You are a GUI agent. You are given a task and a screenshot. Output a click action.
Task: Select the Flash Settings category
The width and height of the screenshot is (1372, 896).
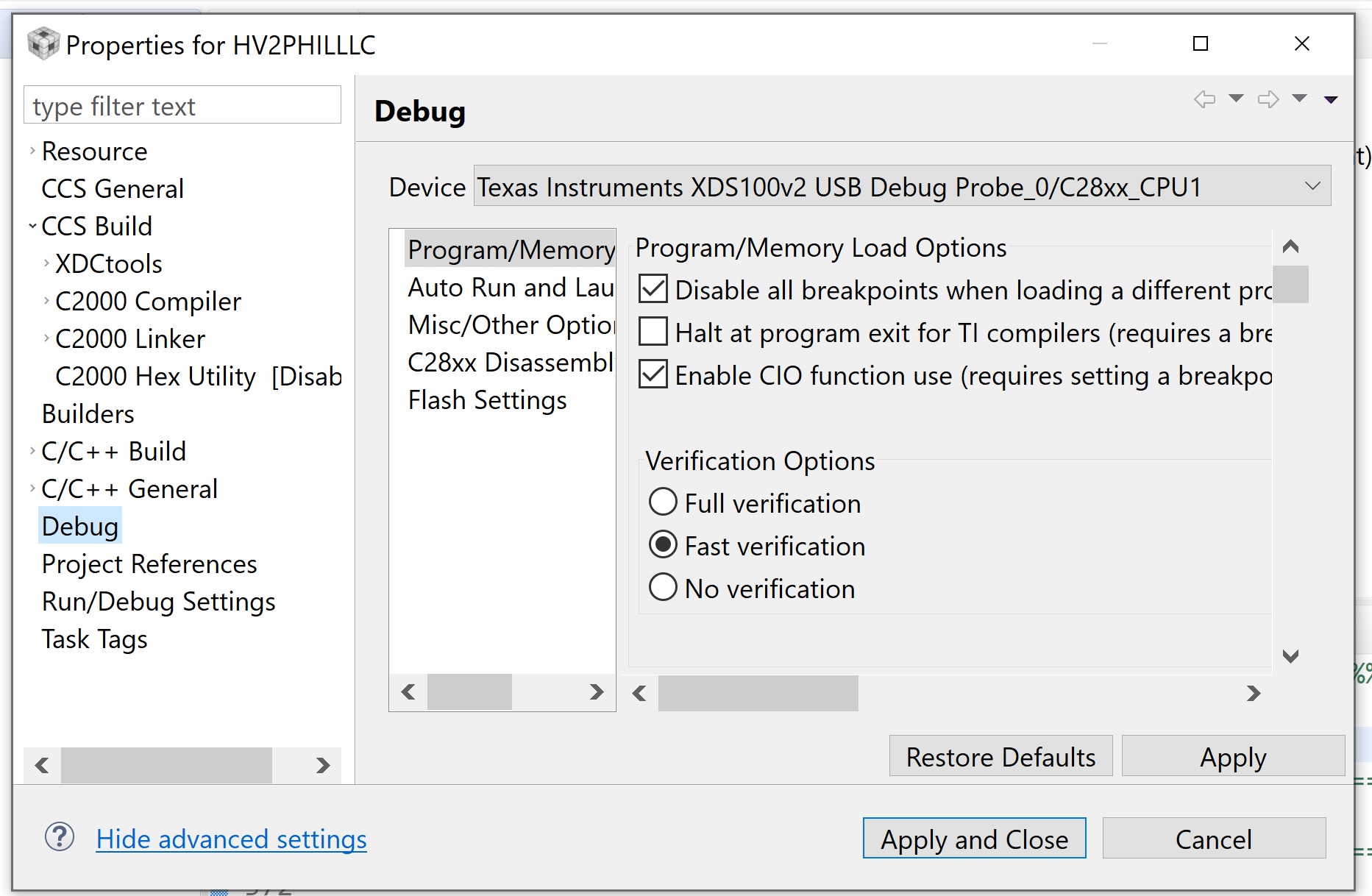487,400
